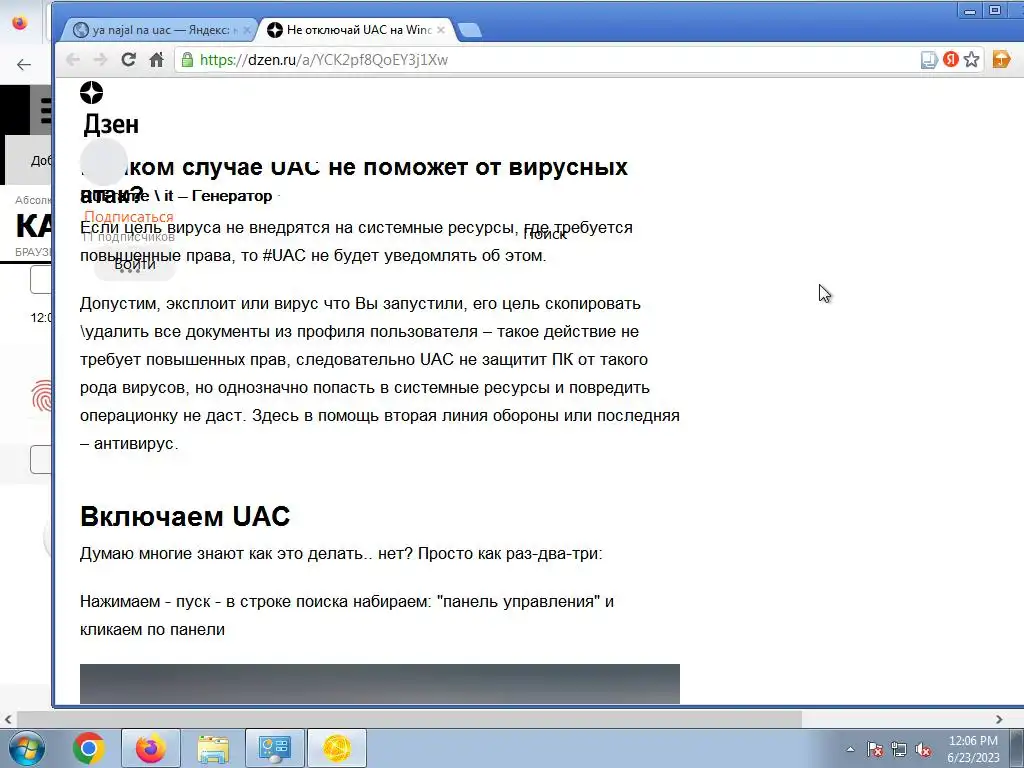Click the dzen.ru address bar URL
1024x768 pixels.
pos(324,60)
